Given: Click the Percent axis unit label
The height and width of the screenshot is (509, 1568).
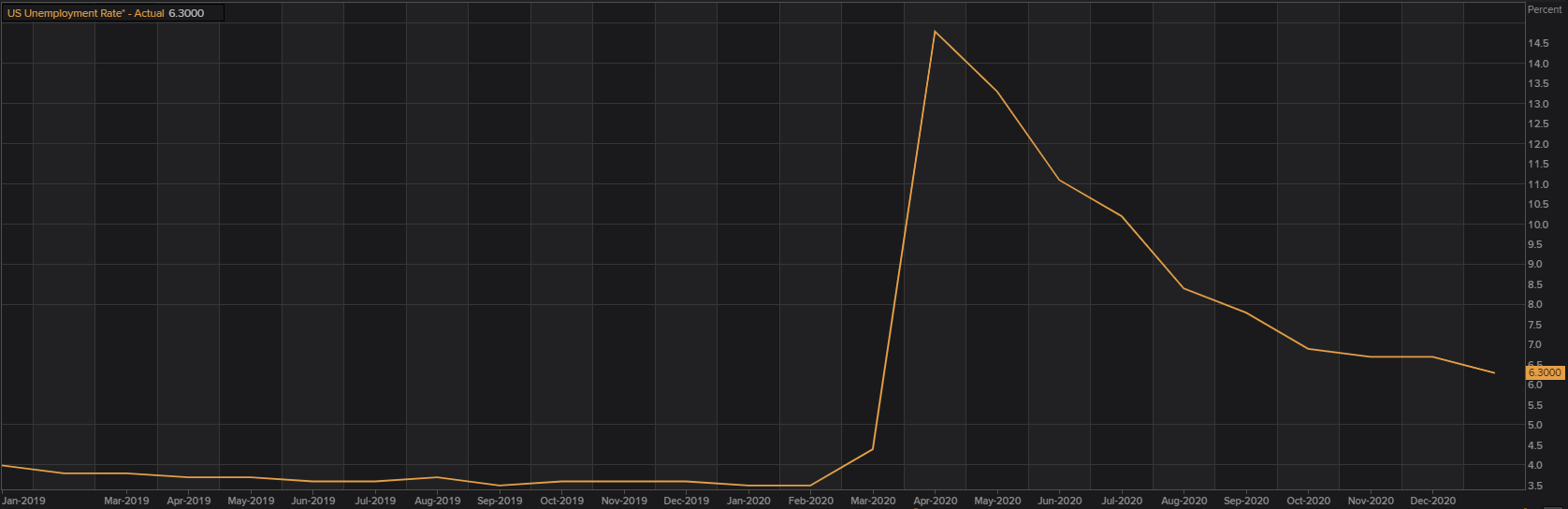Looking at the screenshot, I should tap(1545, 9).
